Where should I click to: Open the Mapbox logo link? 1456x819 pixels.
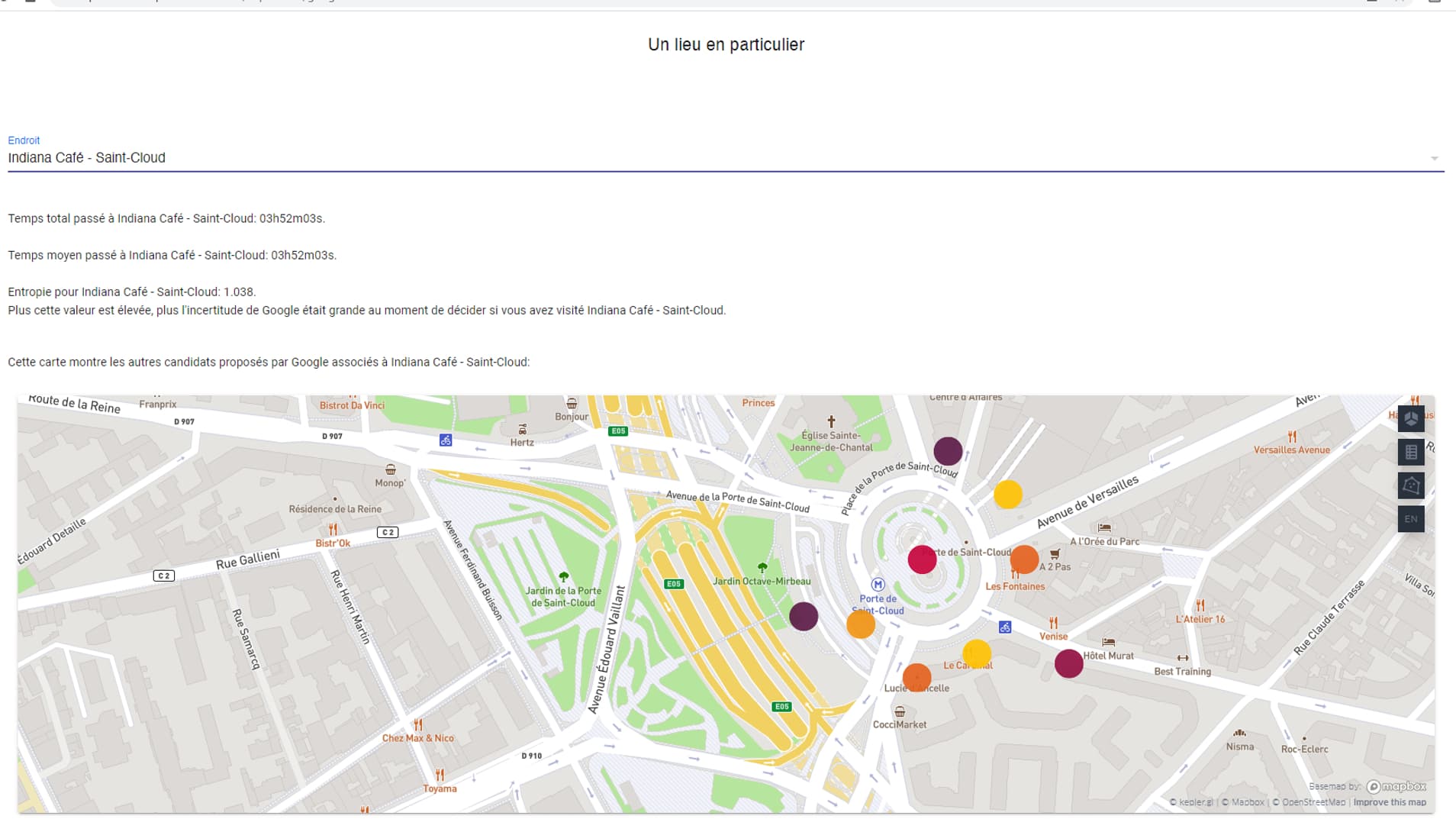[x=1396, y=786]
